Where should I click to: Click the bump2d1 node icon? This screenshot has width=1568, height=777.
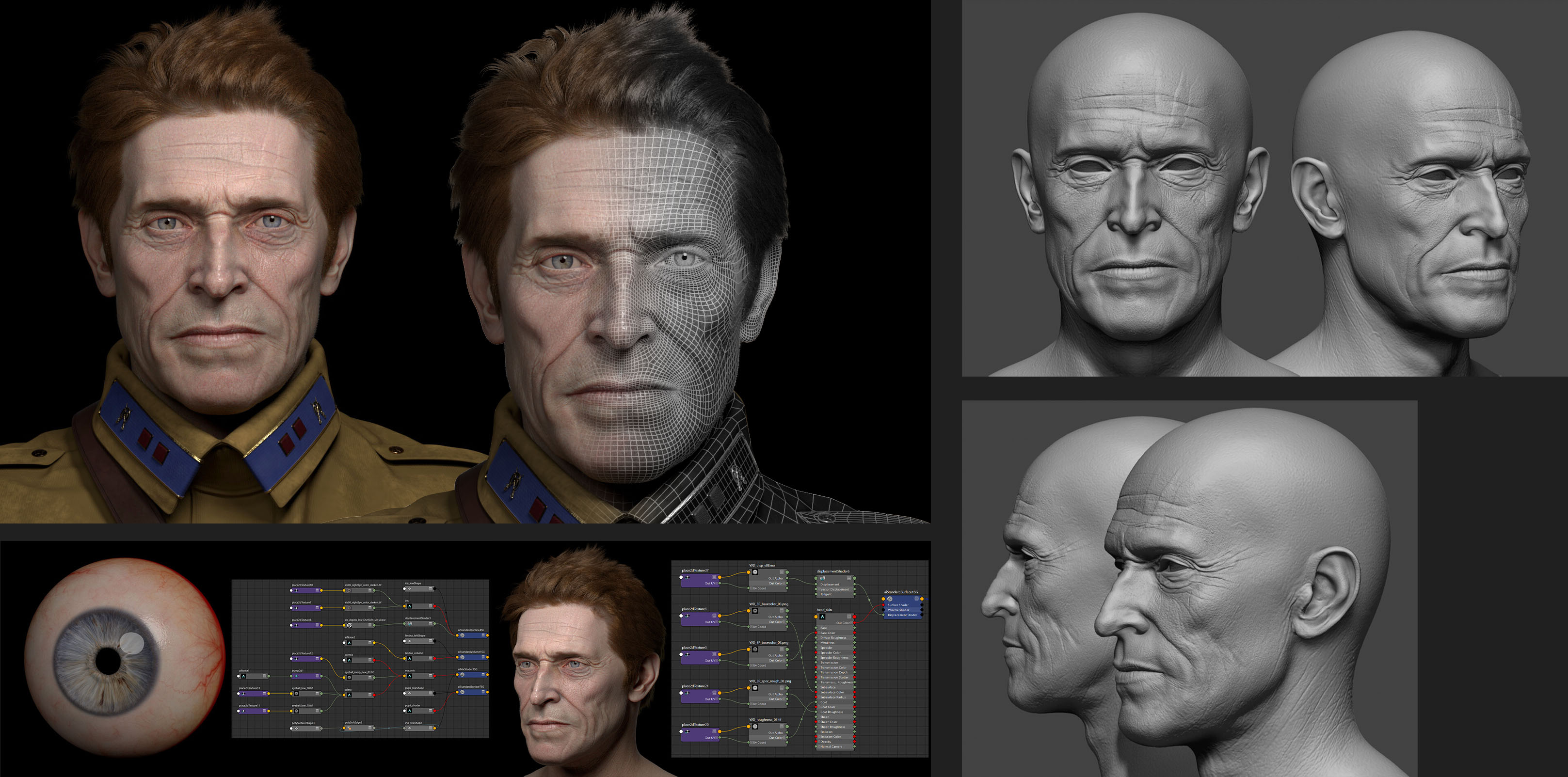tap(296, 676)
